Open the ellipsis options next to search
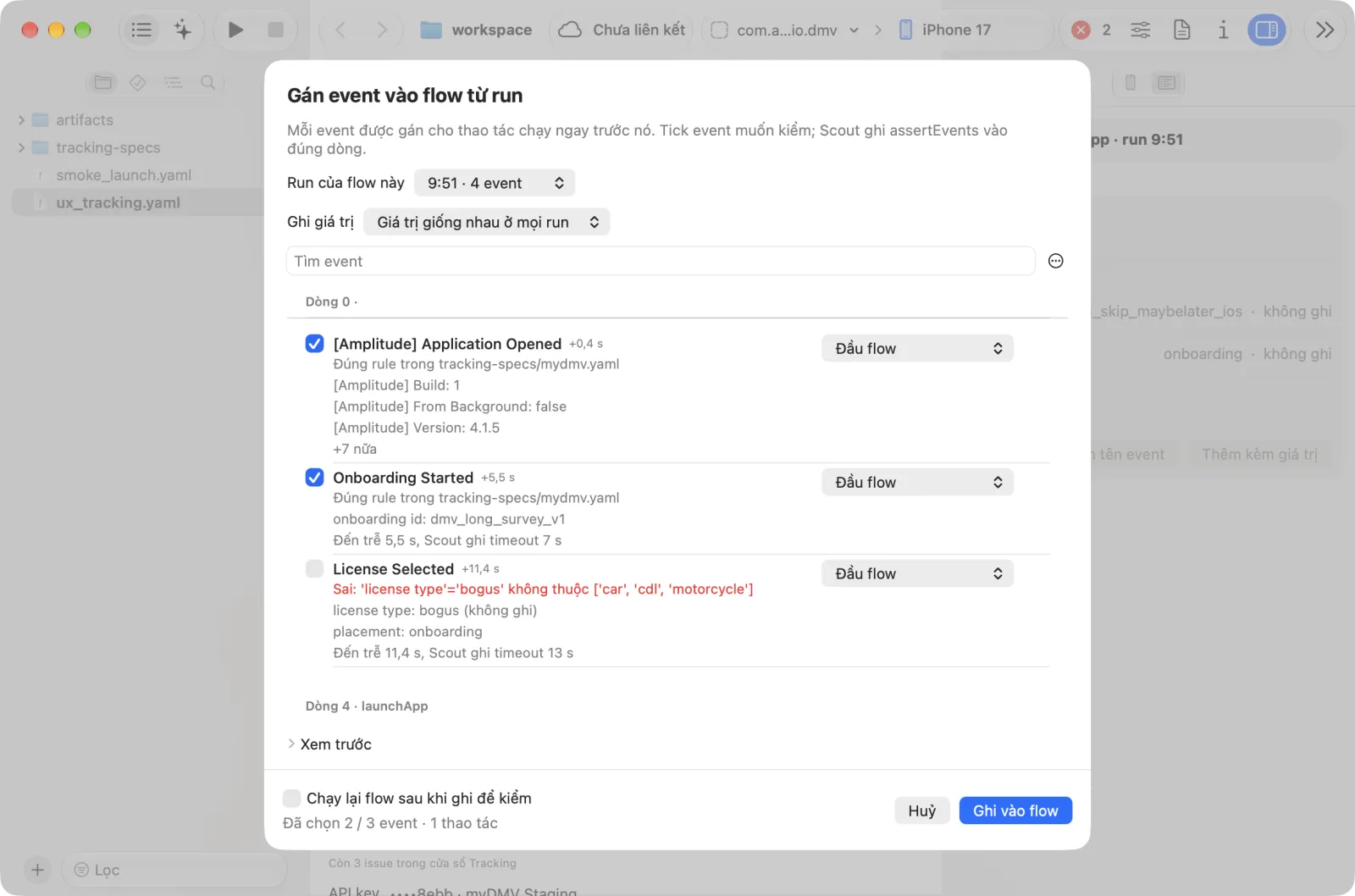The image size is (1355, 896). pos(1055,261)
